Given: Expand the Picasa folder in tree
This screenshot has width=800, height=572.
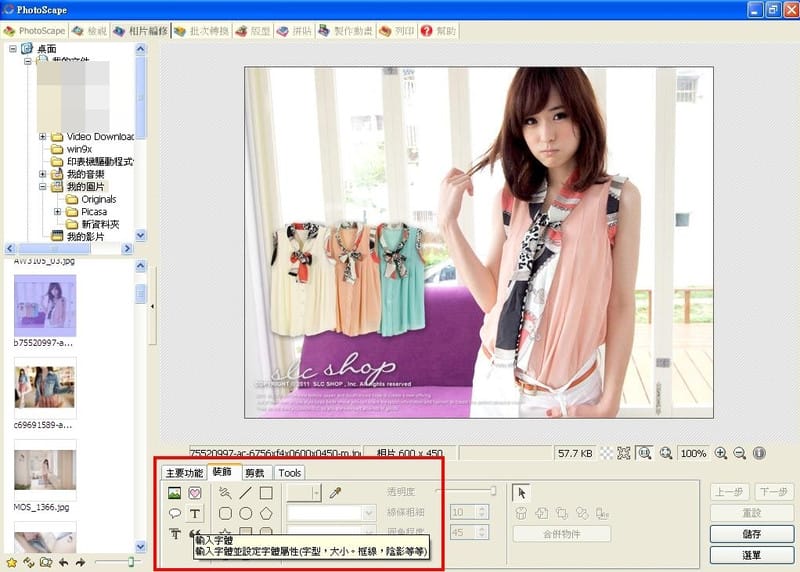Looking at the screenshot, I should pyautogui.click(x=57, y=212).
